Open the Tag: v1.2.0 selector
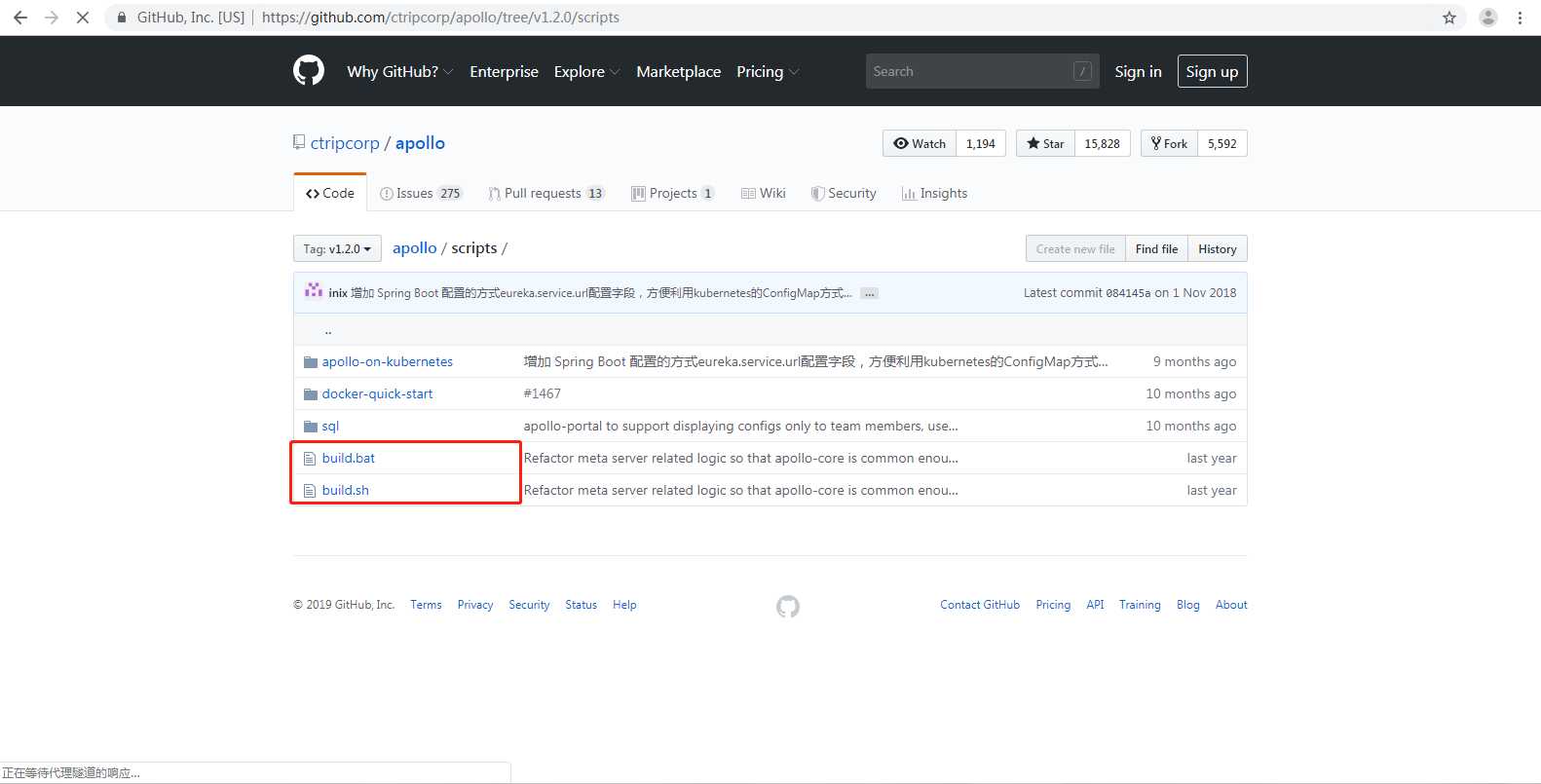The image size is (1541, 784). click(x=337, y=248)
